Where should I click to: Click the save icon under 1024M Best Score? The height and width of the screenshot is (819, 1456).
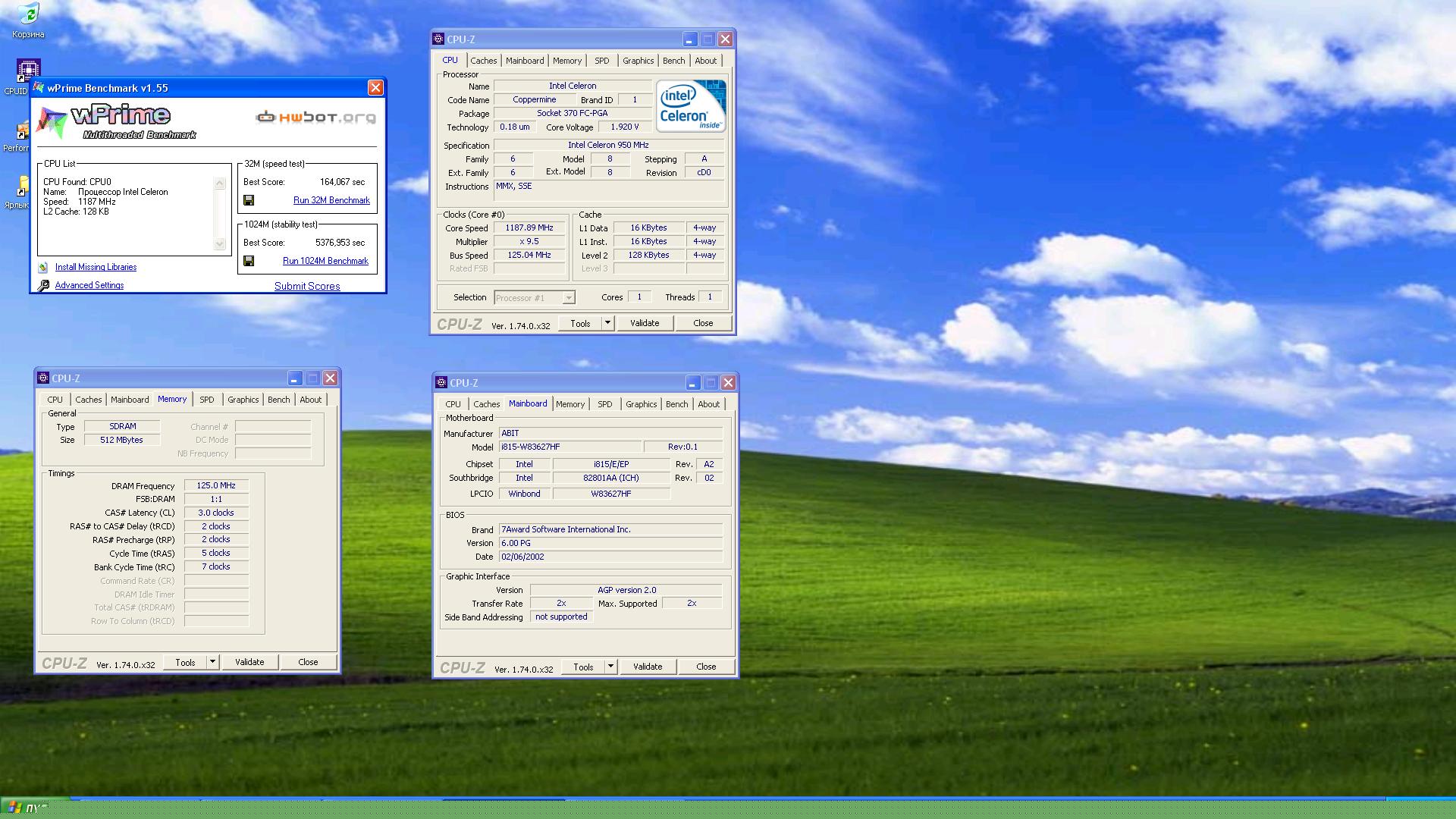(249, 261)
